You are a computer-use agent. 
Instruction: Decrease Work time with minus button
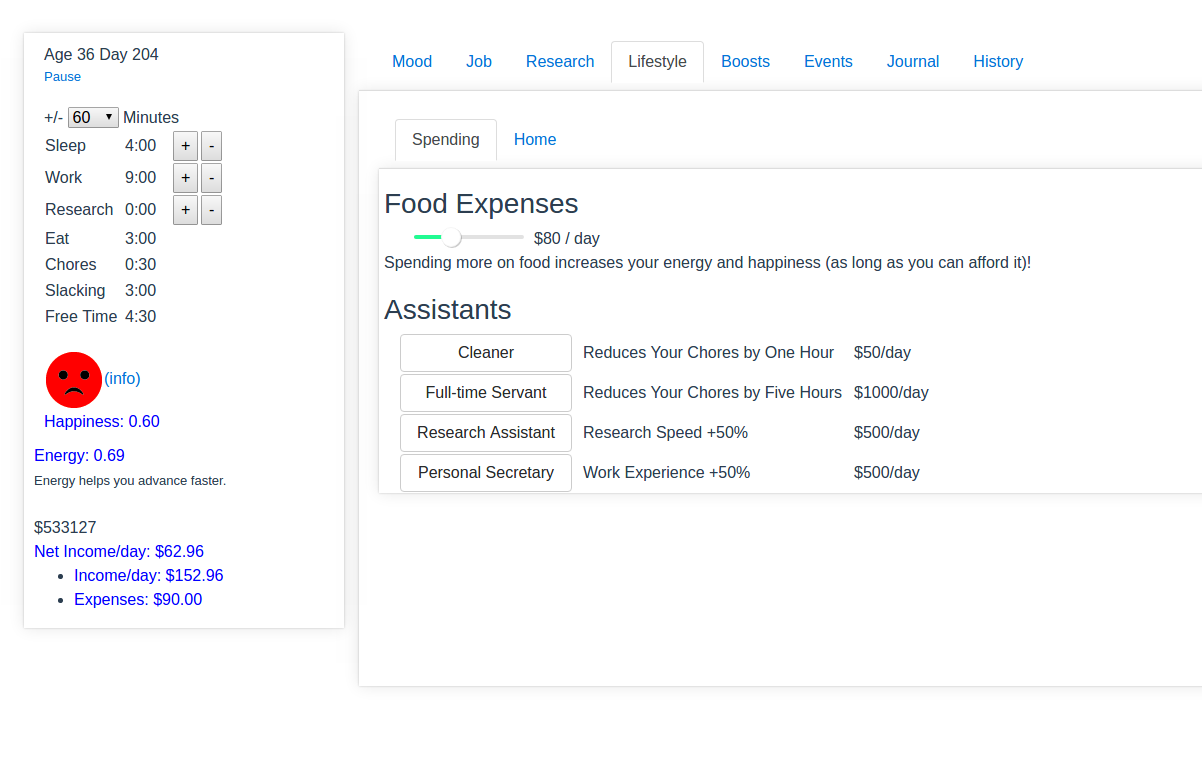tap(211, 178)
